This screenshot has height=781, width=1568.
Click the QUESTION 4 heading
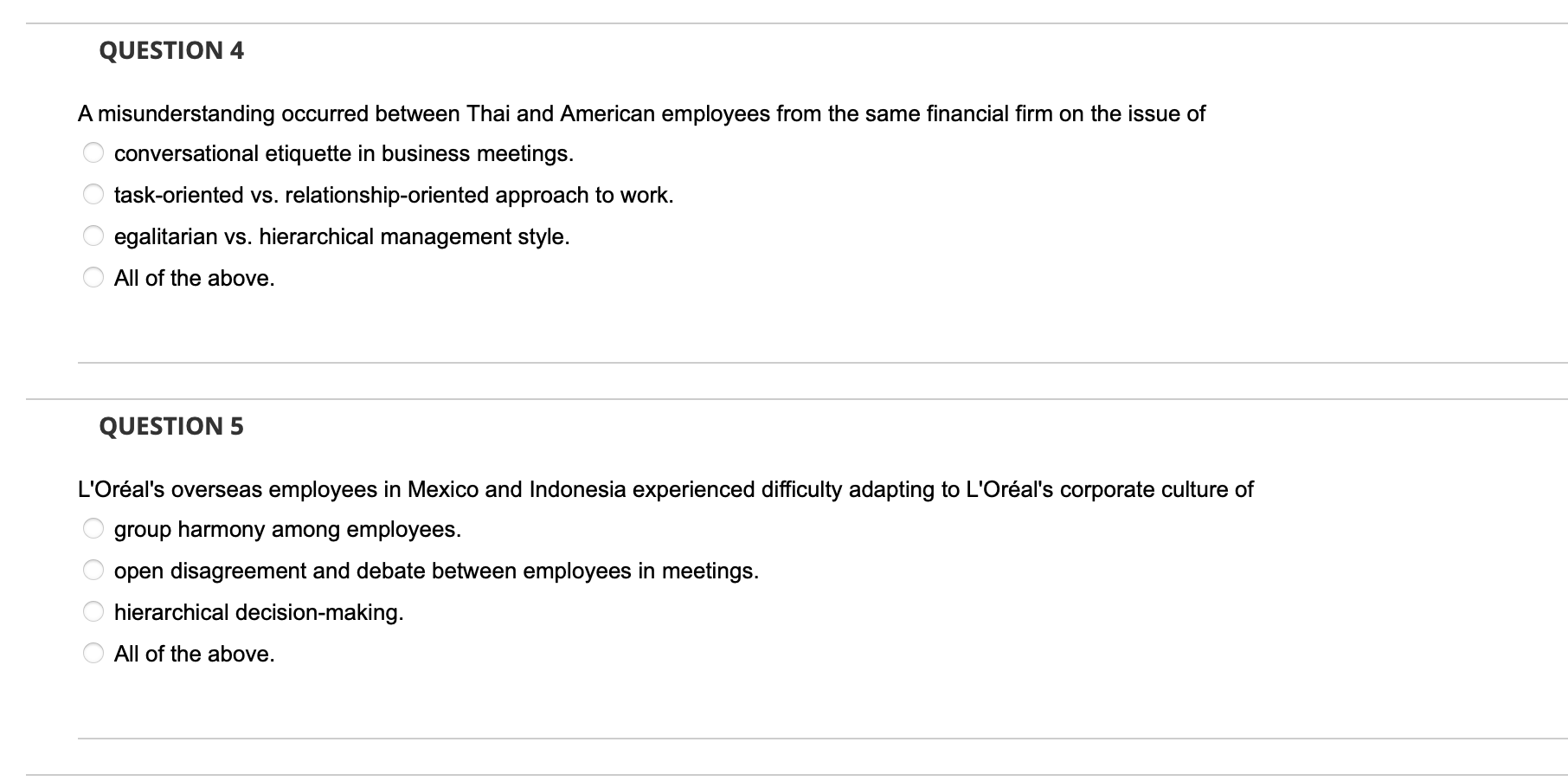(x=171, y=50)
